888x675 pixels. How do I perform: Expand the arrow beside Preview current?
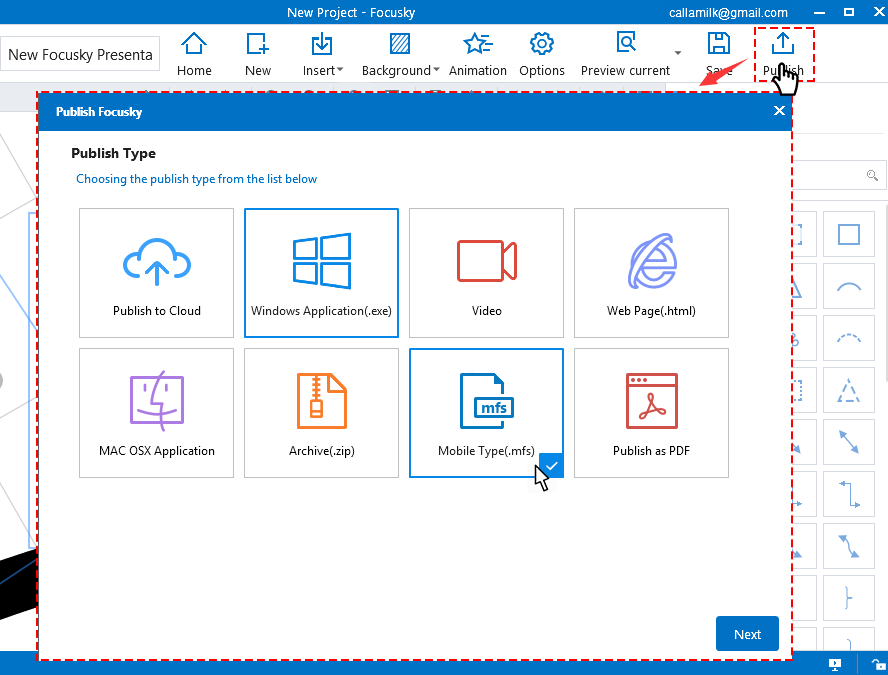[x=678, y=53]
